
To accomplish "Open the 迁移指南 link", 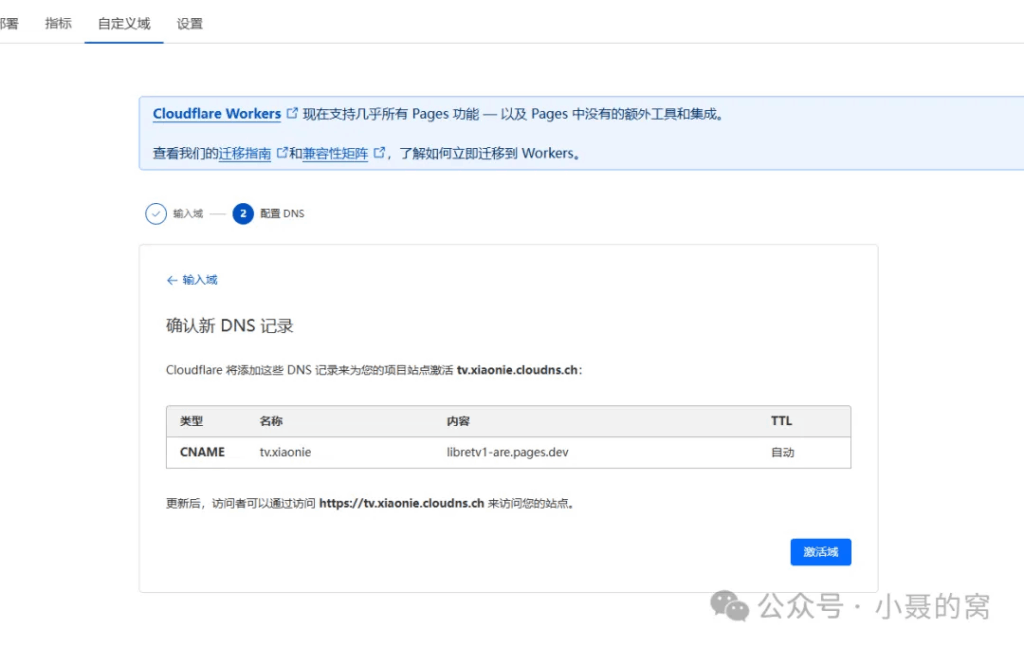I will click(244, 154).
